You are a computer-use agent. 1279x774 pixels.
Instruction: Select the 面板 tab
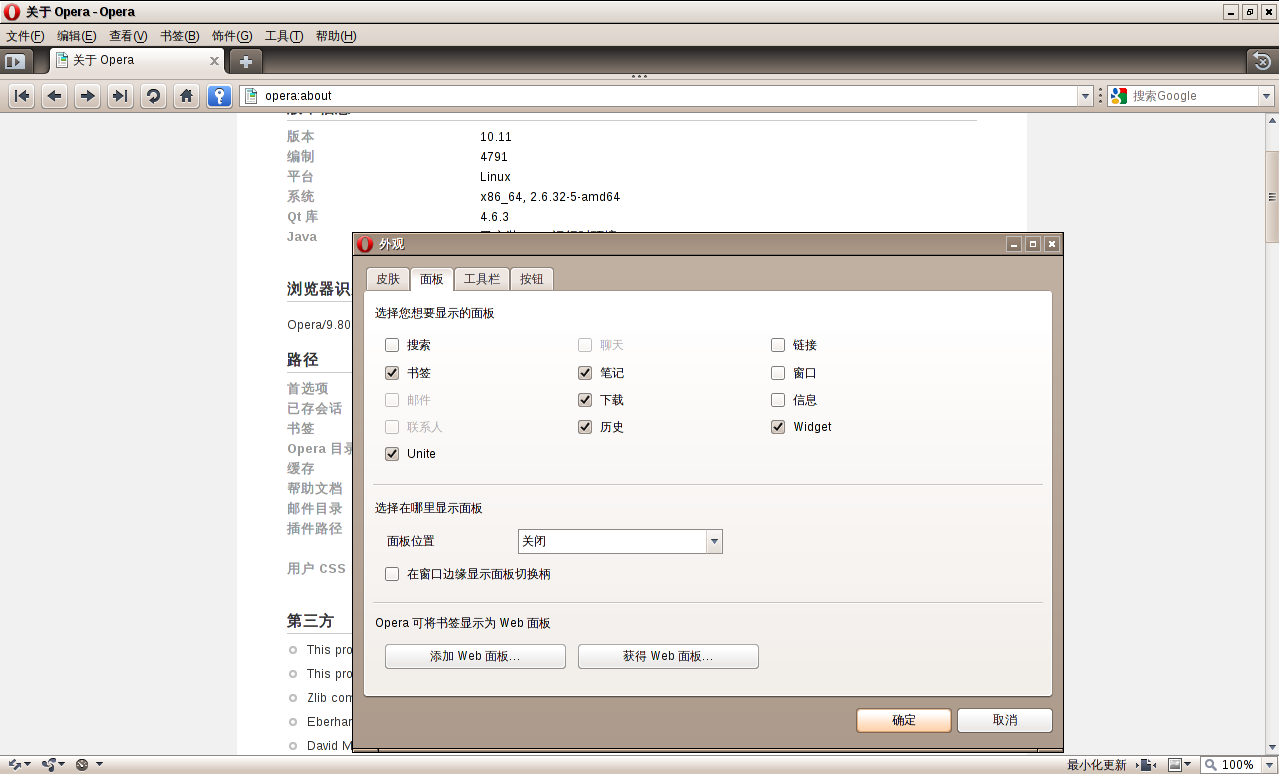pos(432,279)
